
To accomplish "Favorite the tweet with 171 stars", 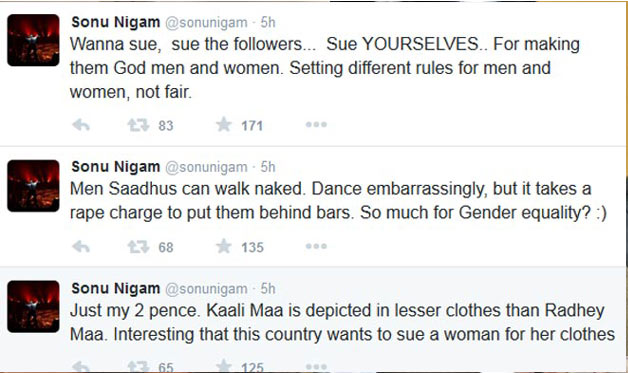I will (x=224, y=125).
